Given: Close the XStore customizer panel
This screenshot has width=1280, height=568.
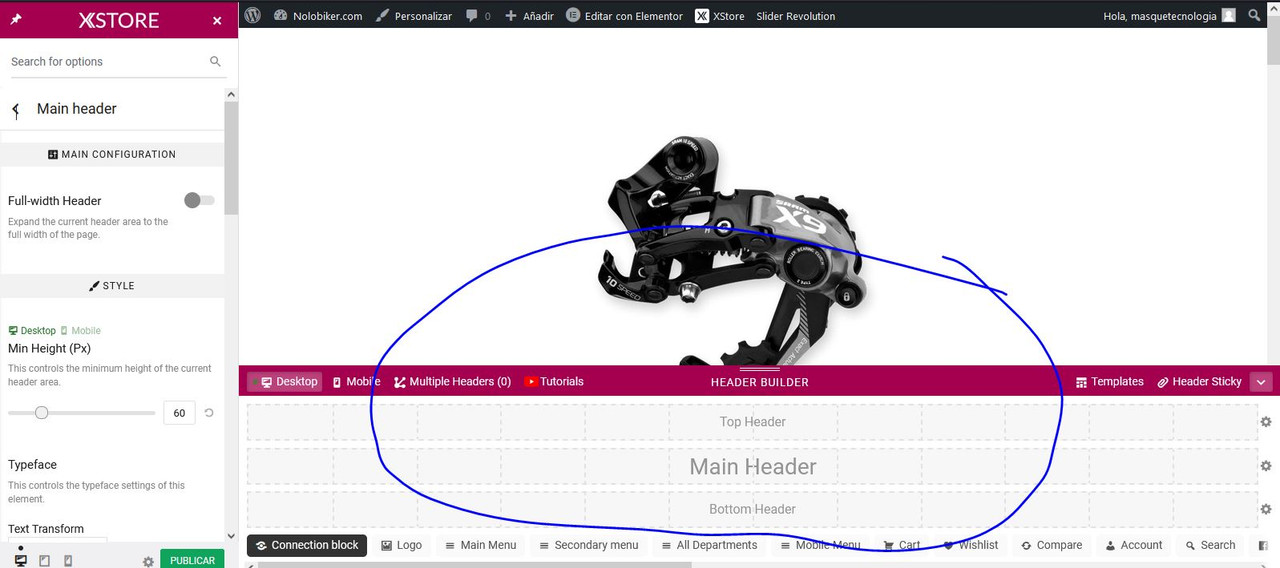Looking at the screenshot, I should click(217, 20).
